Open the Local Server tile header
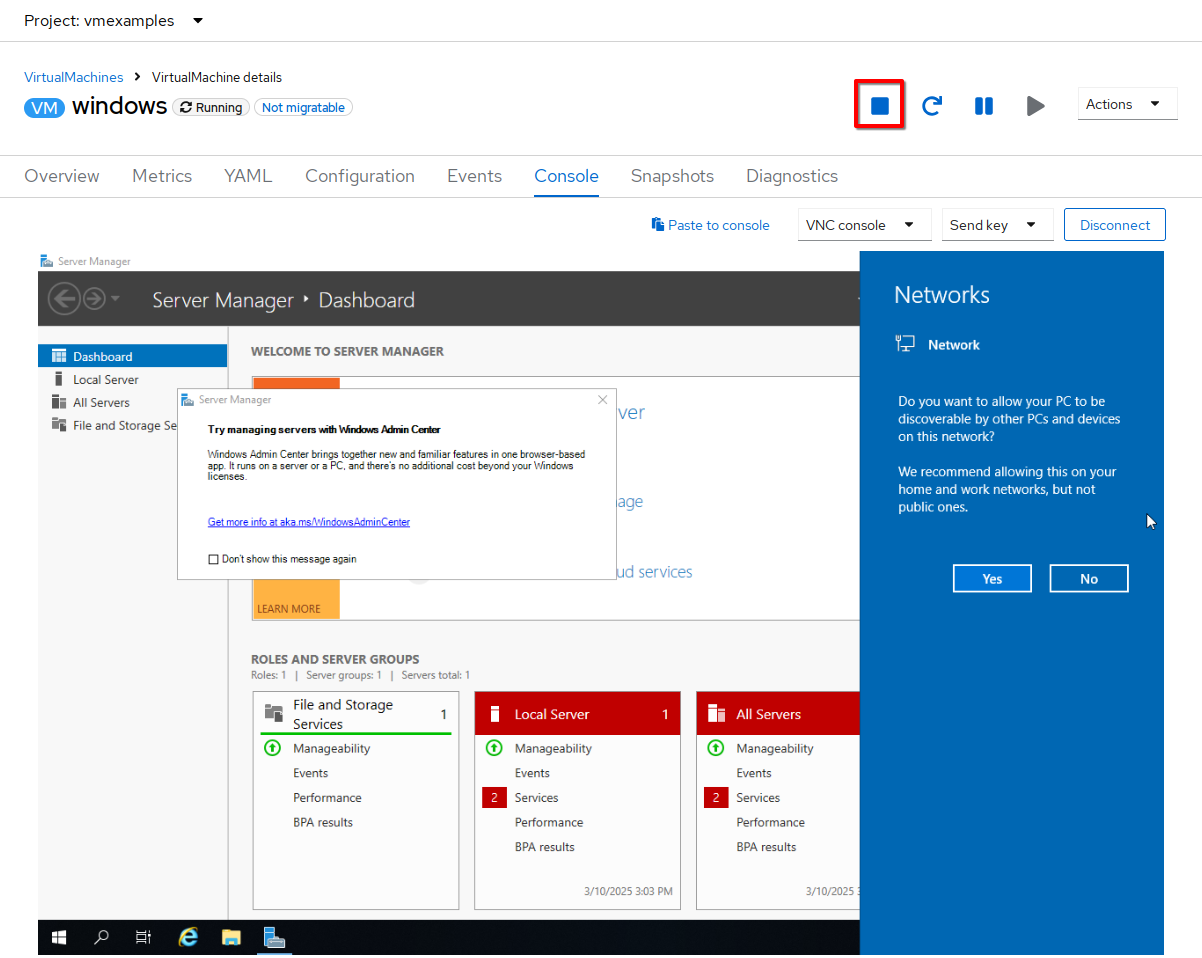This screenshot has height=958, width=1202. pos(577,714)
